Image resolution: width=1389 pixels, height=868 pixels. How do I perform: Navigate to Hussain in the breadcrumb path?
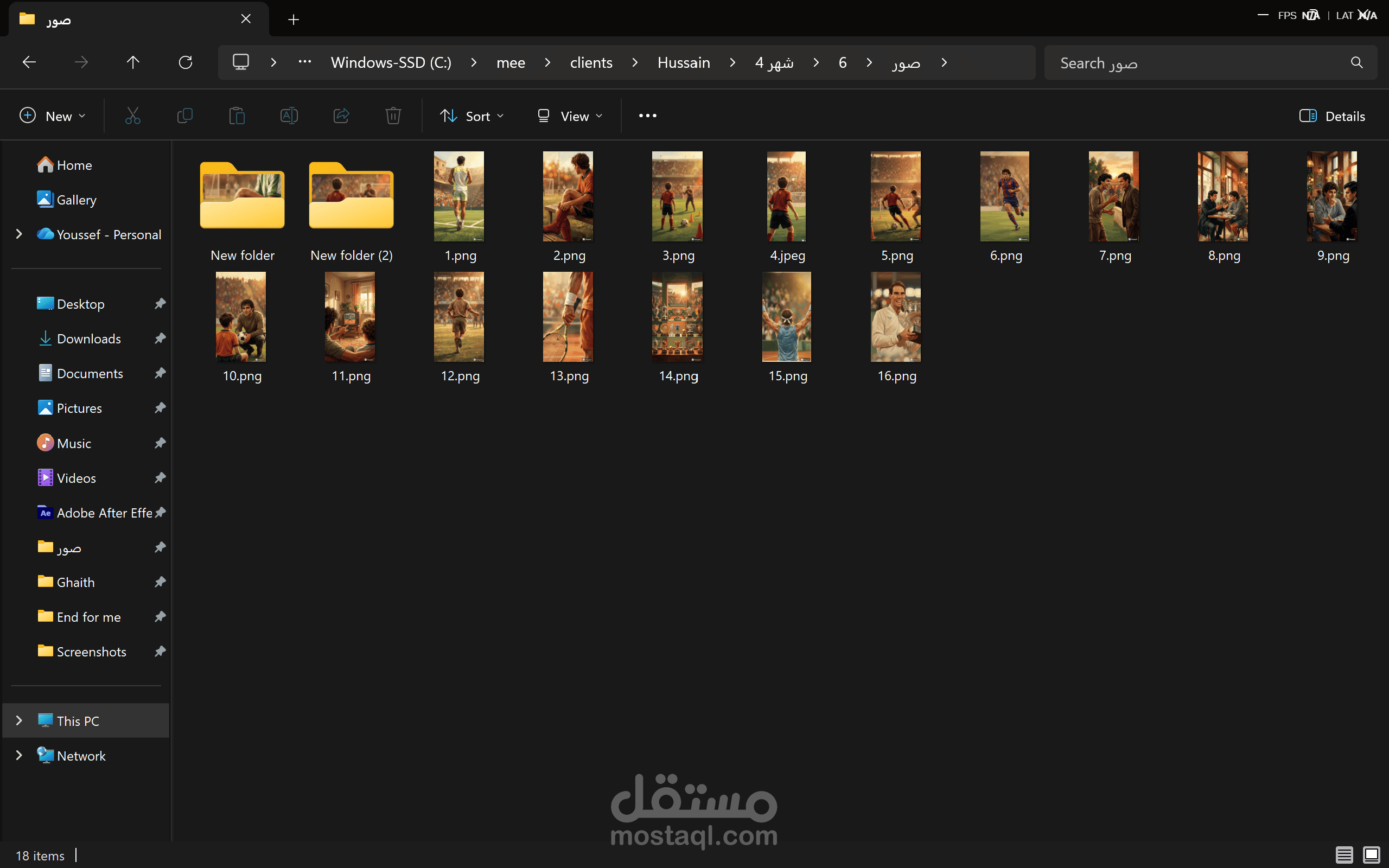coord(684,62)
